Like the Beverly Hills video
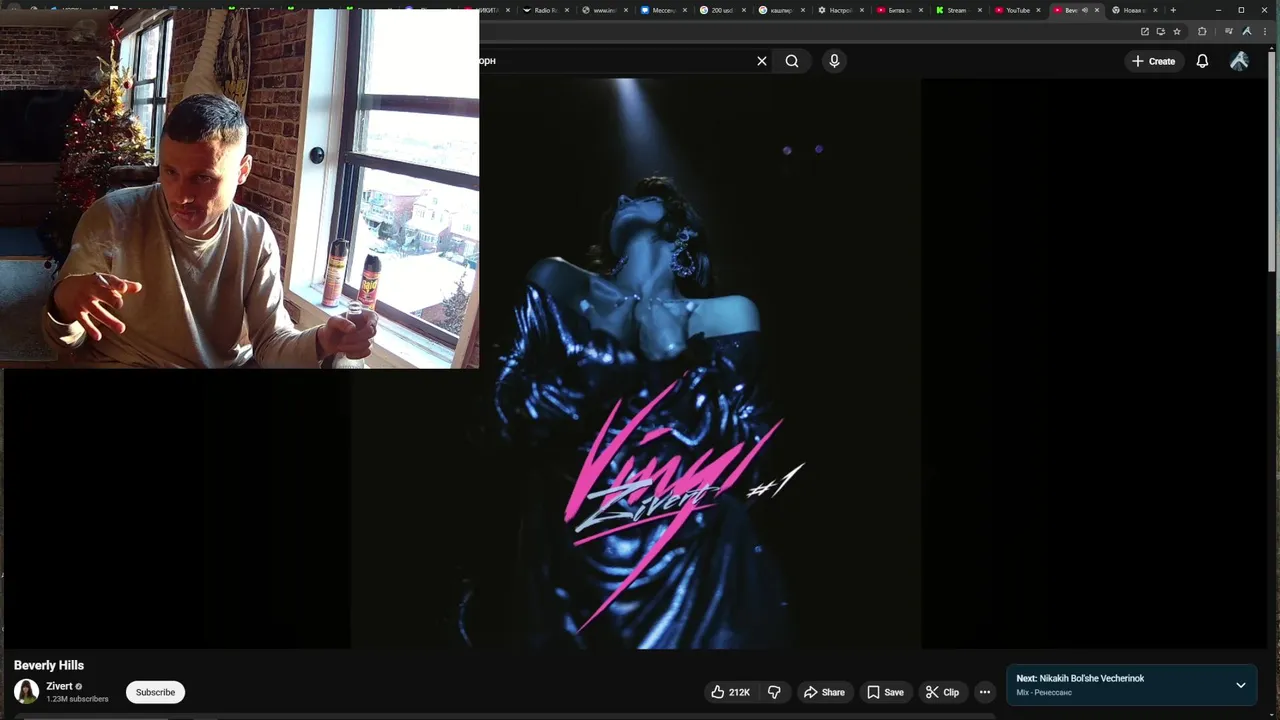Image resolution: width=1280 pixels, height=720 pixels. pos(730,692)
